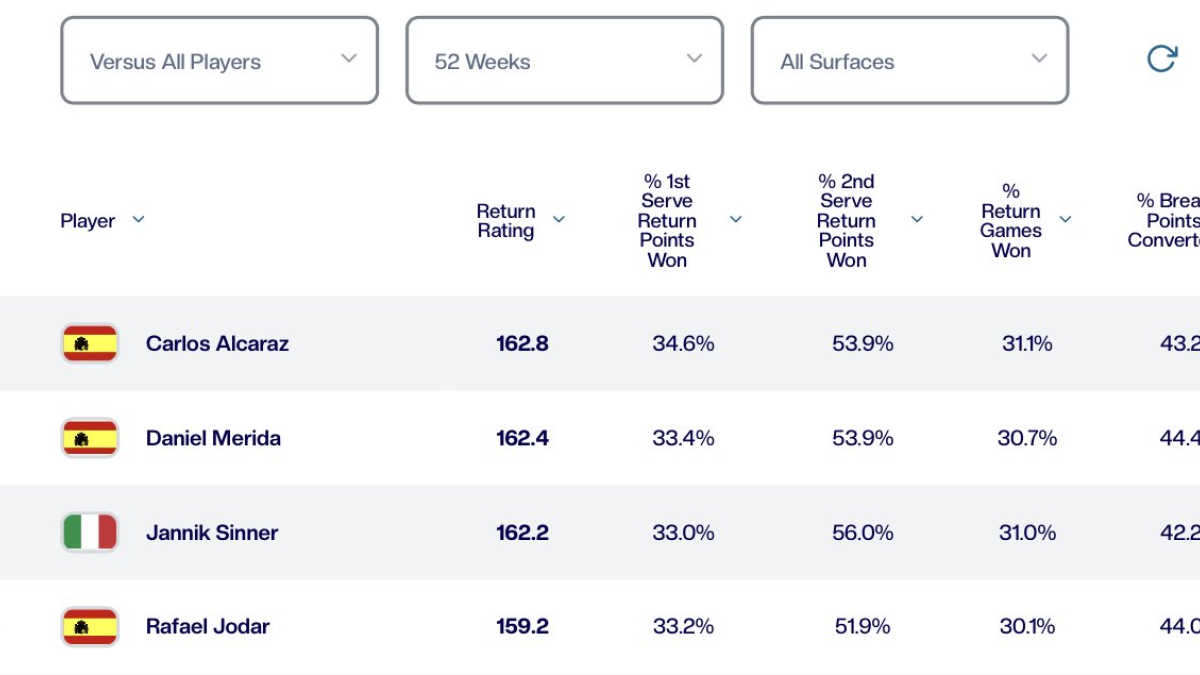Open Carlos Alcaraz player link
This screenshot has width=1200, height=675.
click(217, 343)
